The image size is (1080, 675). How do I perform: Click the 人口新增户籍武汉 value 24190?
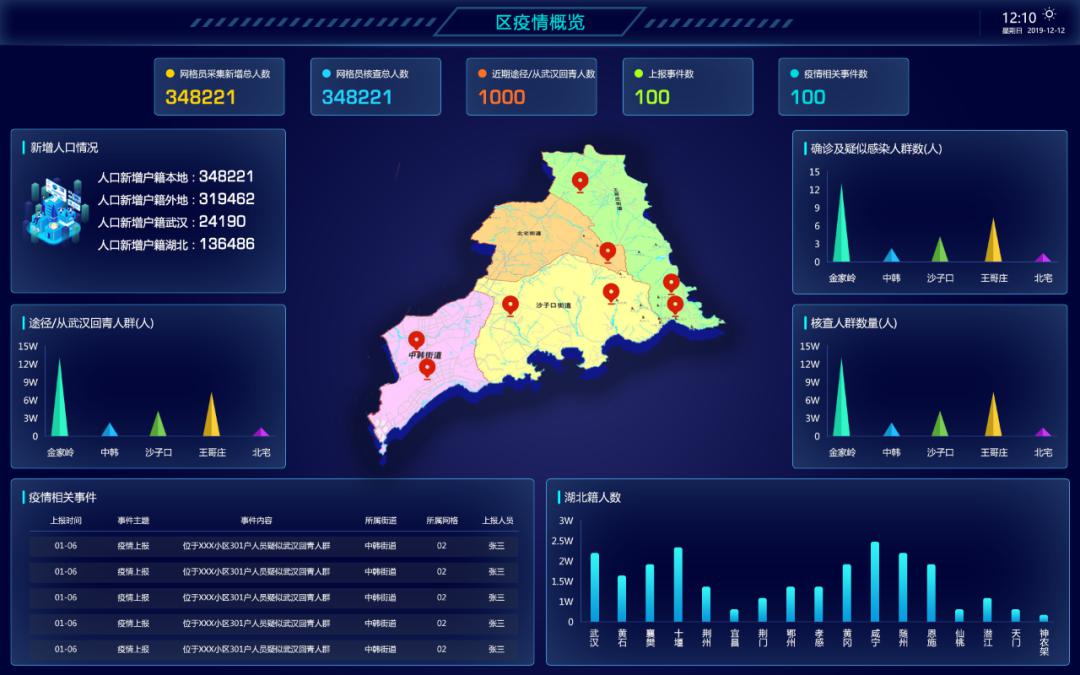point(222,221)
